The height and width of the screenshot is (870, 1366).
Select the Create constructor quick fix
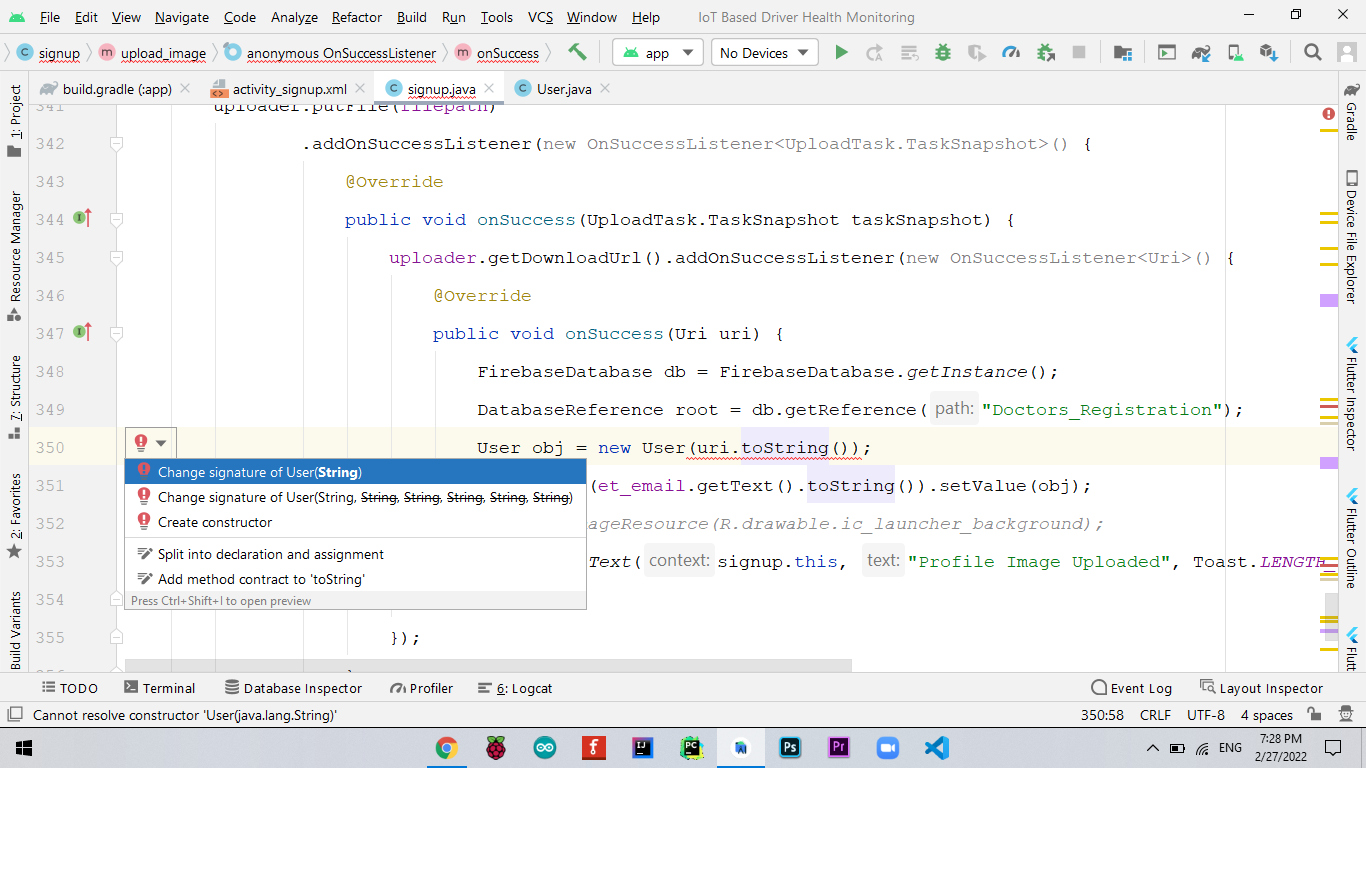(355, 522)
